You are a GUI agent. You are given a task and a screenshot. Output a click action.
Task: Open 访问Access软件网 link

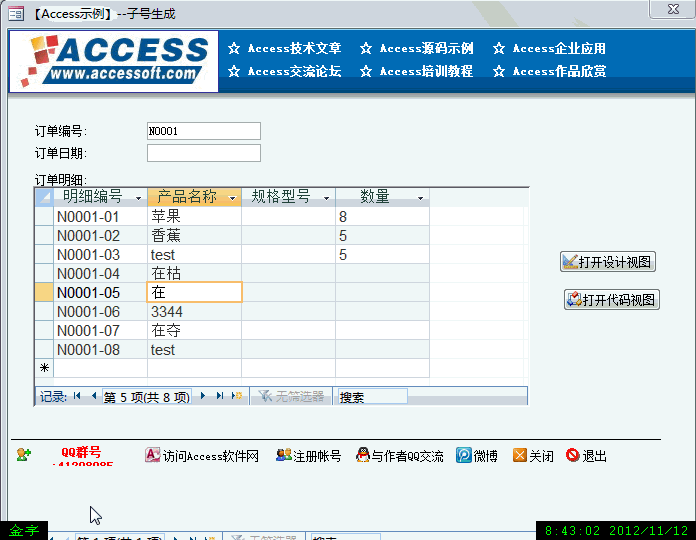pos(202,456)
